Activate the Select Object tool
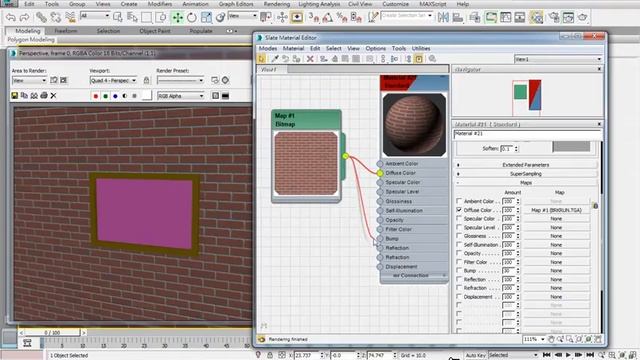Screen dimensions: 640x360 [x=118, y=17]
